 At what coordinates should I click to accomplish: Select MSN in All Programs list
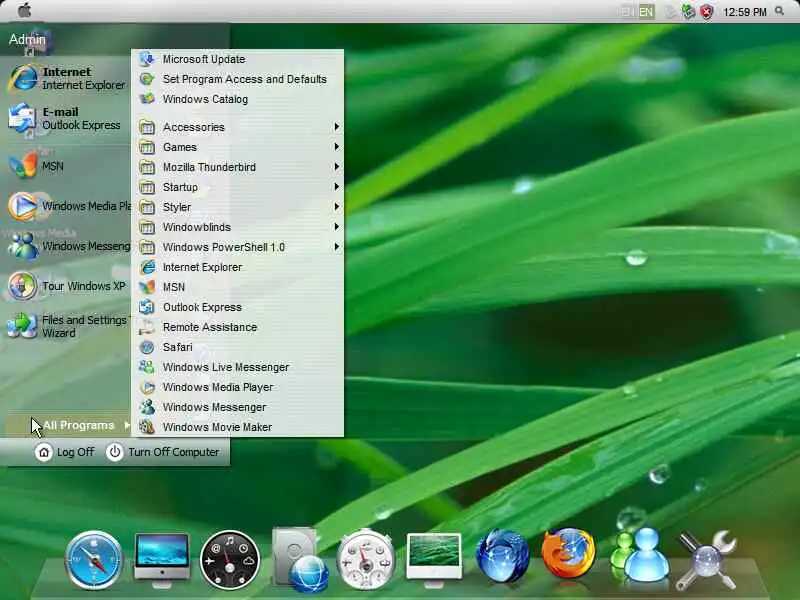(x=238, y=287)
